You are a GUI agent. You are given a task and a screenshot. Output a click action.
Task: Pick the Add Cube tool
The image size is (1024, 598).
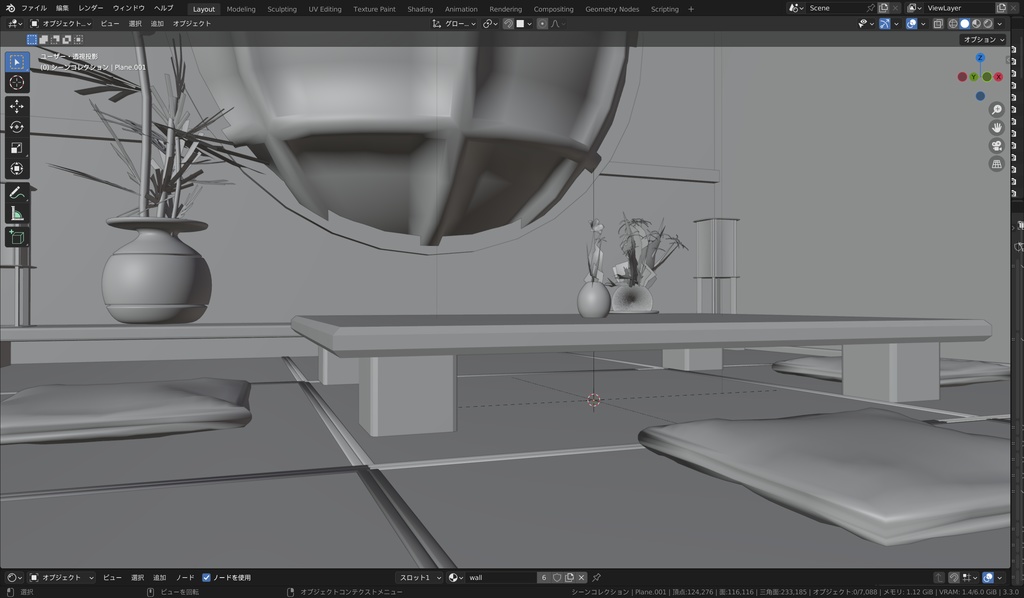tap(17, 237)
